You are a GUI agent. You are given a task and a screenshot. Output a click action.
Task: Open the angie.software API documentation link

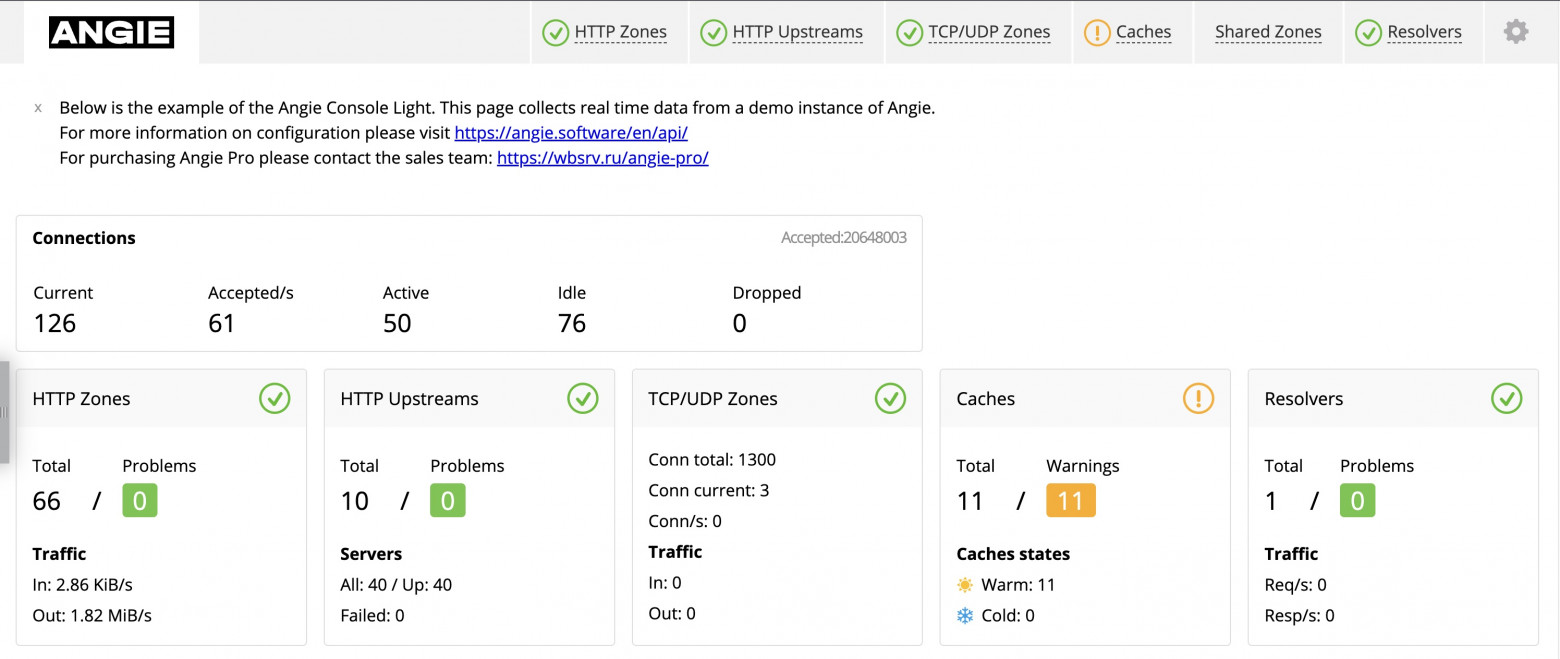point(571,132)
